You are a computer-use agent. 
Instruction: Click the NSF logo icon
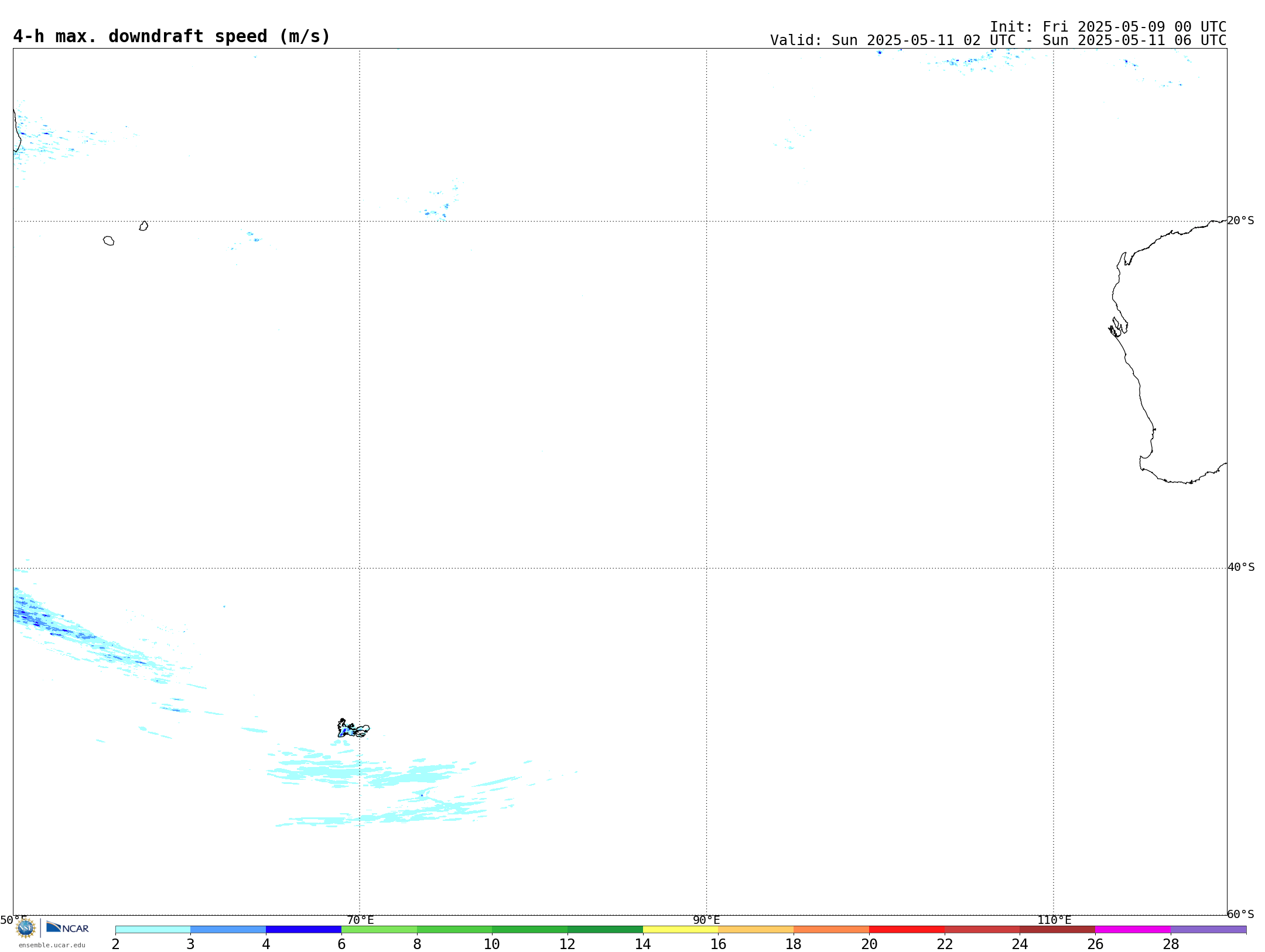pos(26,928)
